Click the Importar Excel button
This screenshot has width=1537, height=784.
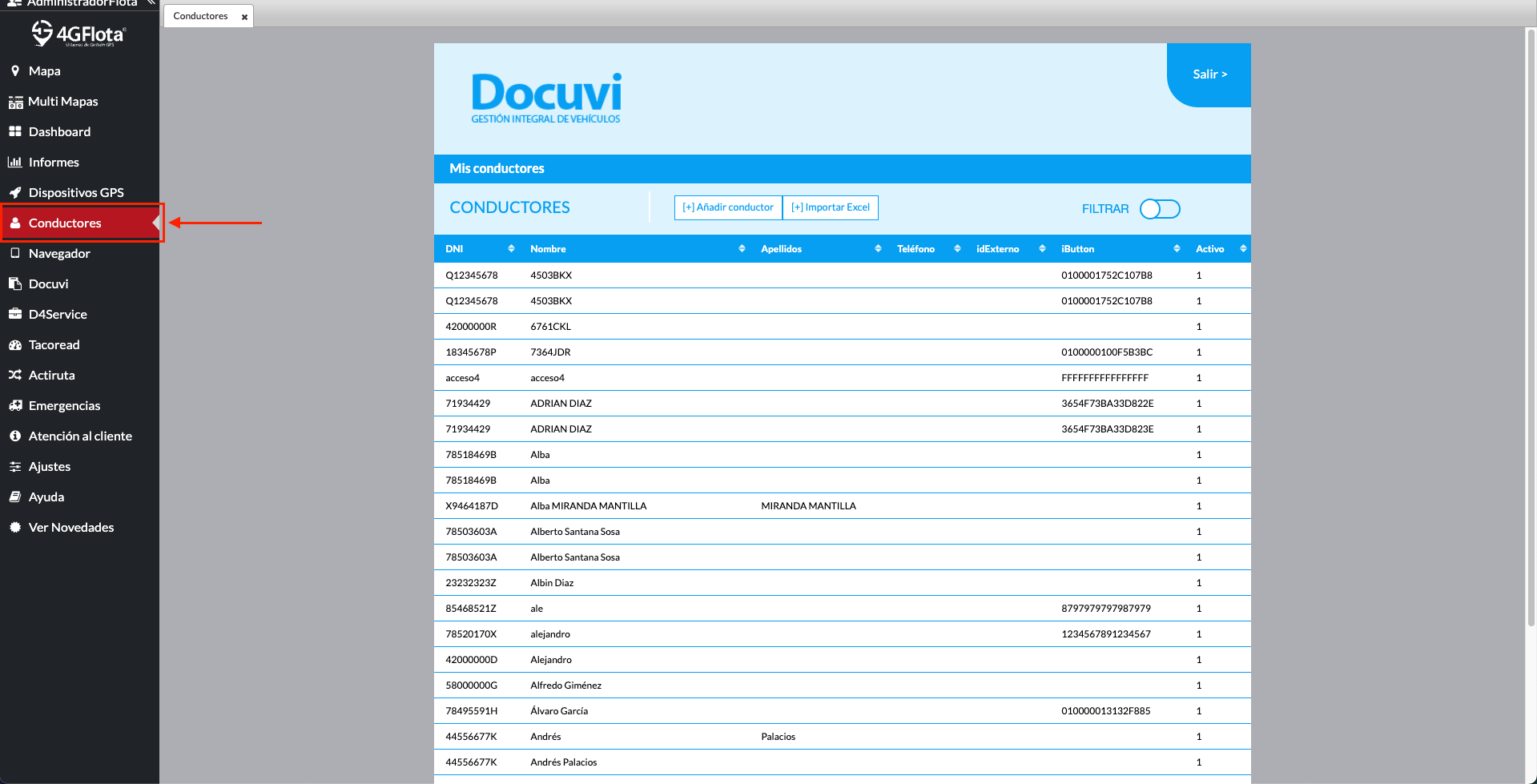tap(831, 207)
